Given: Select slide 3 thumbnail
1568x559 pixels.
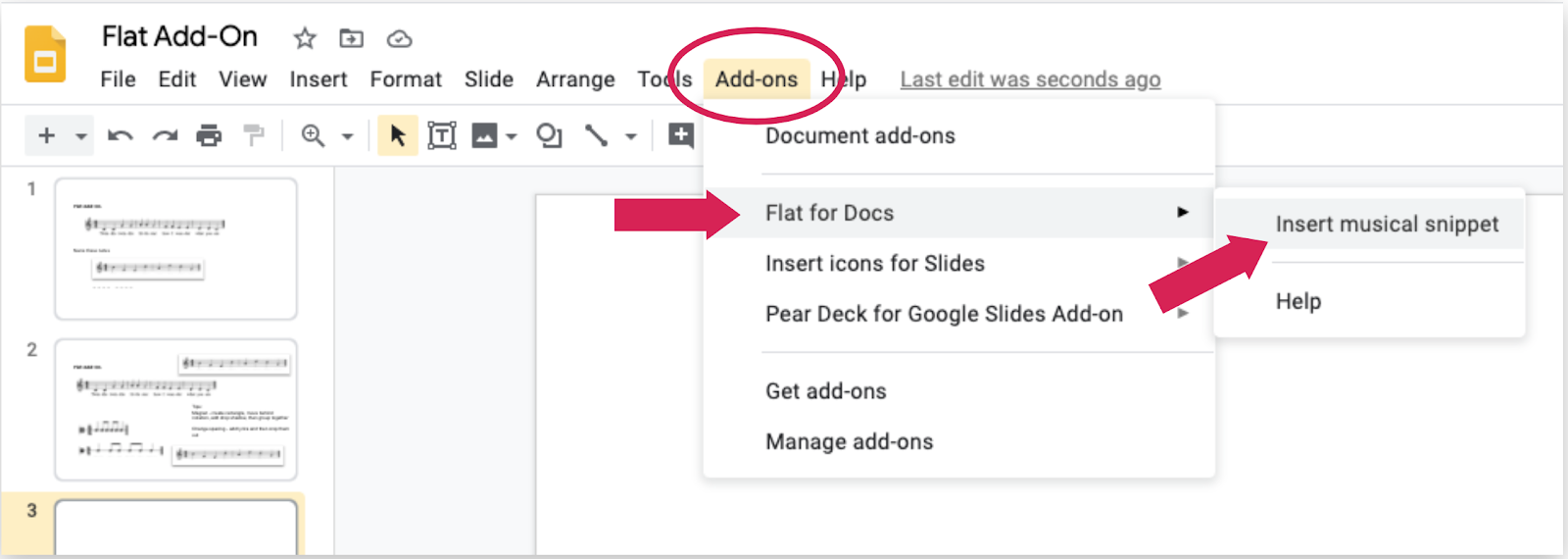Looking at the screenshot, I should 176,528.
